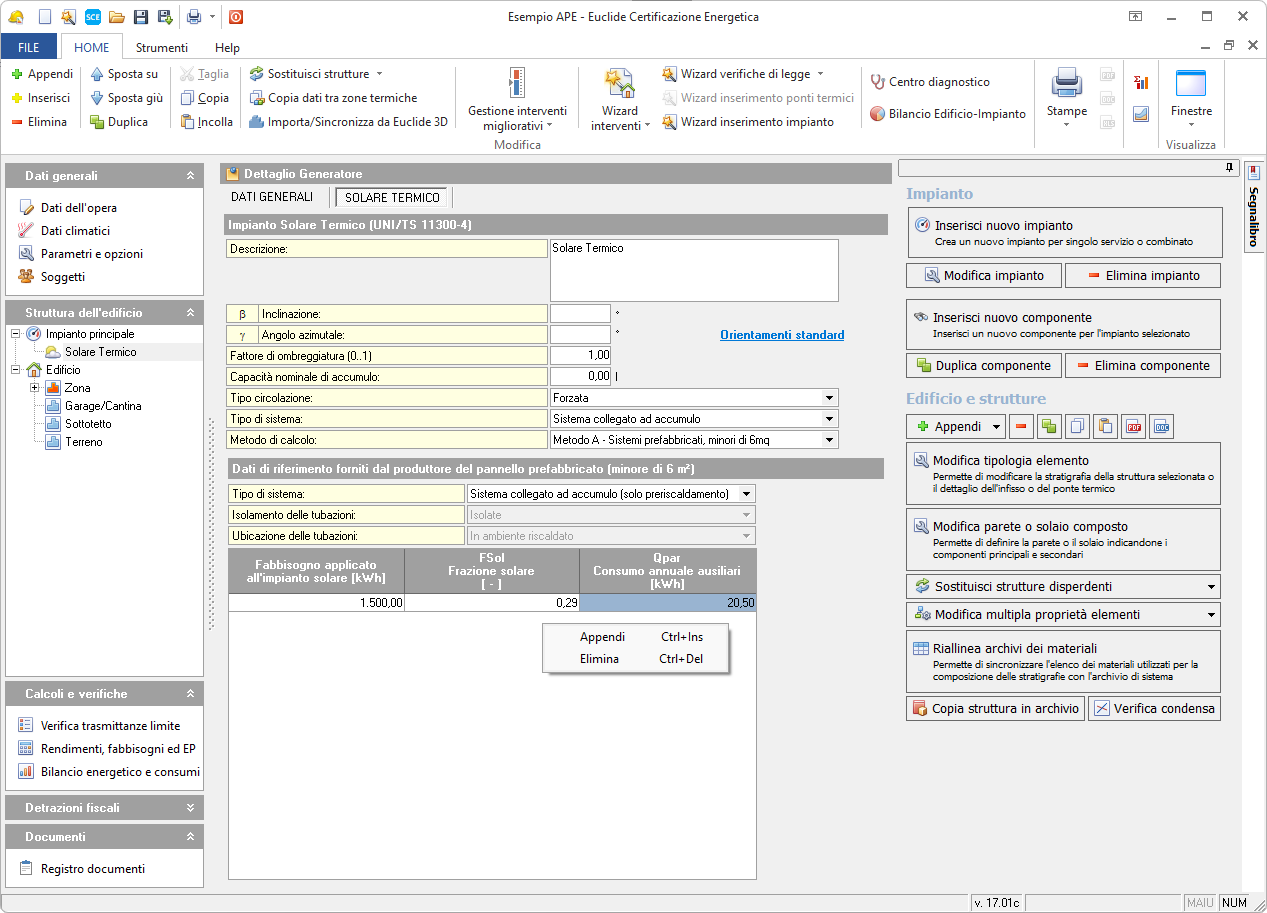Image resolution: width=1267 pixels, height=913 pixels.
Task: Open Bilancio Edificio-Impianto from the ribbon
Action: 948,114
